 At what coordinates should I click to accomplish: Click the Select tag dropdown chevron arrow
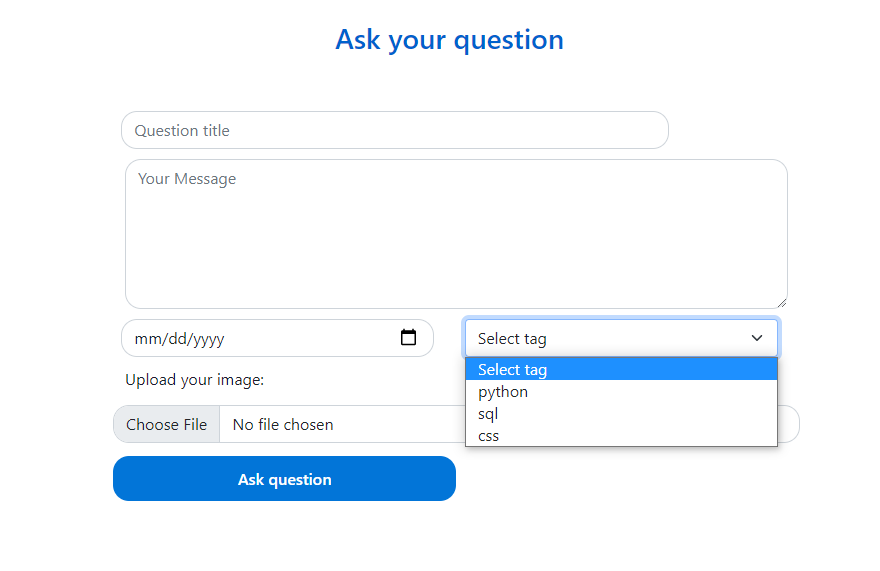tap(757, 338)
